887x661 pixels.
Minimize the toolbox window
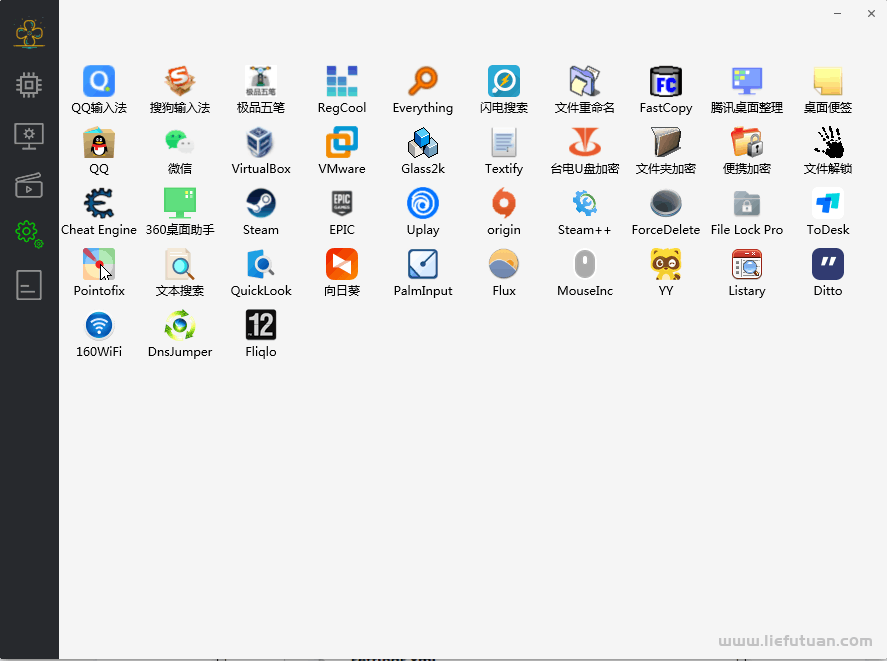837,14
